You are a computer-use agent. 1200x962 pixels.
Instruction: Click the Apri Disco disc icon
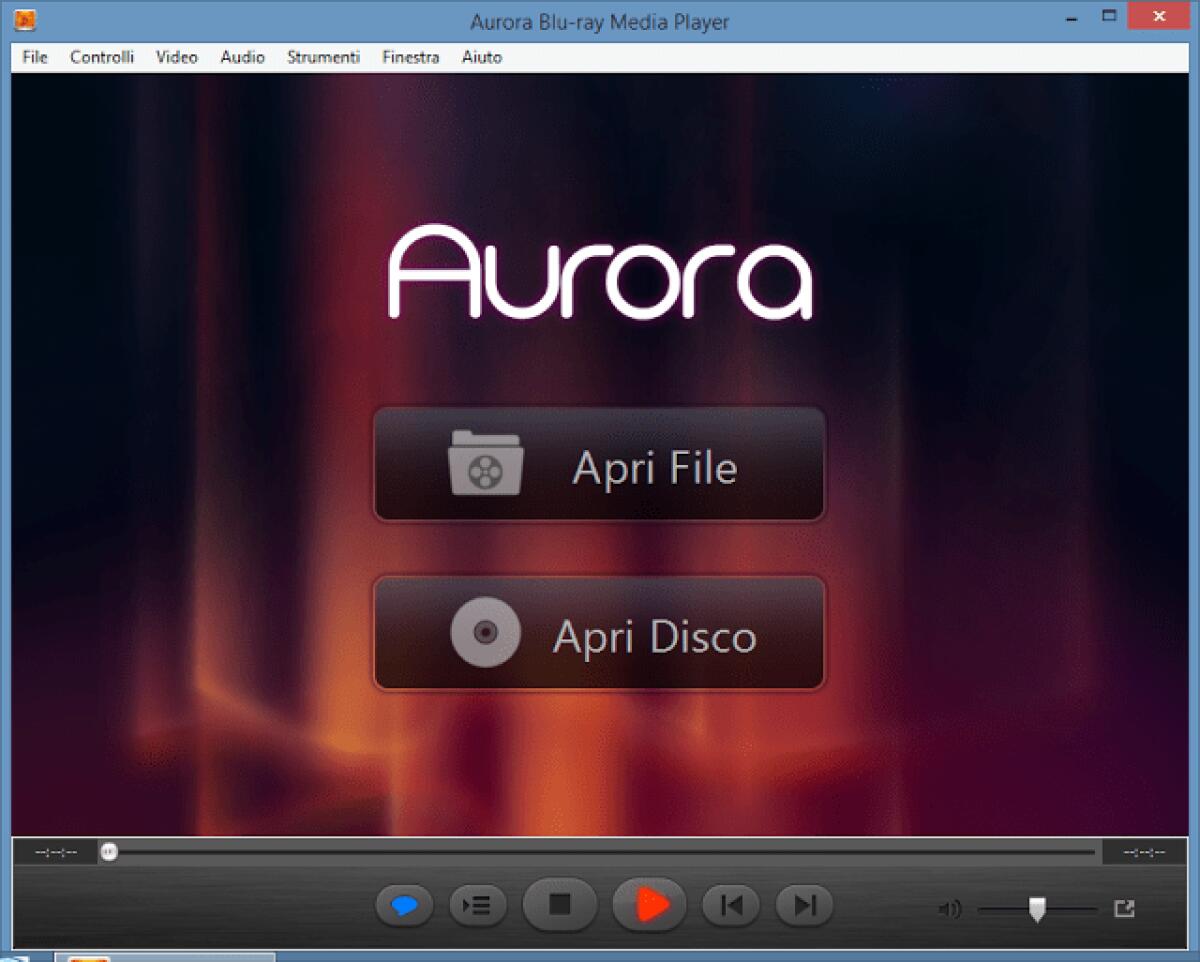coord(486,633)
